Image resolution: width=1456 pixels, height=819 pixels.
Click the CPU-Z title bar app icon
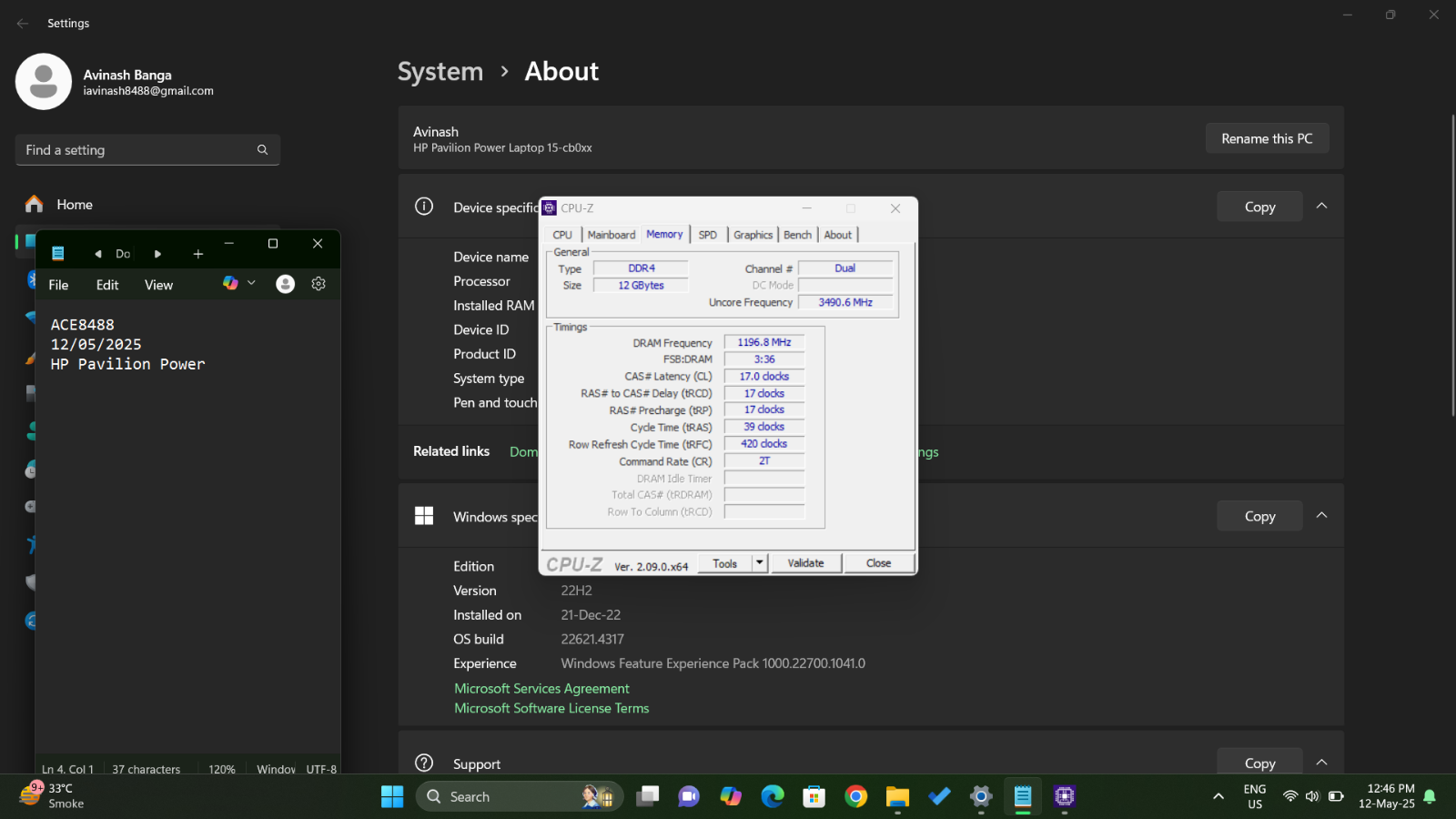coord(550,208)
